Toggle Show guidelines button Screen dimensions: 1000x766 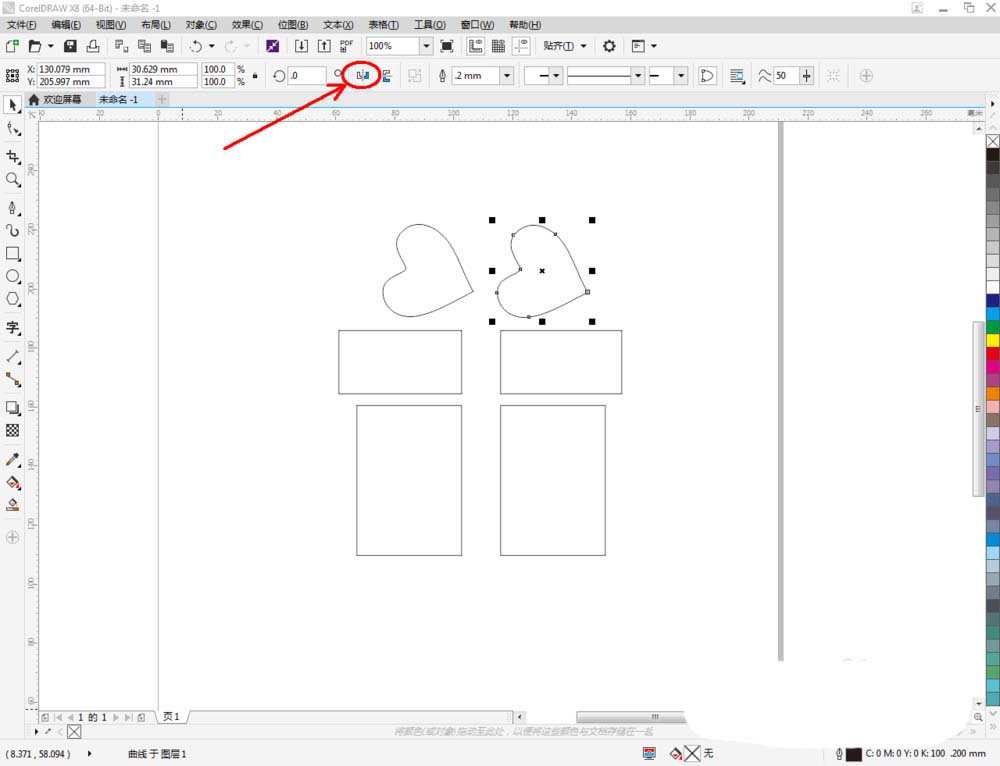521,46
